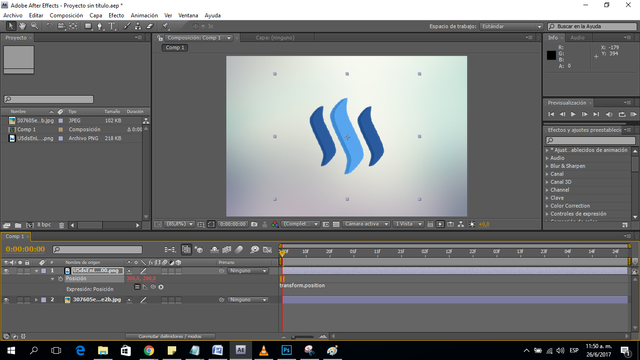
Task: Click the 0:00:00:00 timeline timecode
Action: [25, 249]
